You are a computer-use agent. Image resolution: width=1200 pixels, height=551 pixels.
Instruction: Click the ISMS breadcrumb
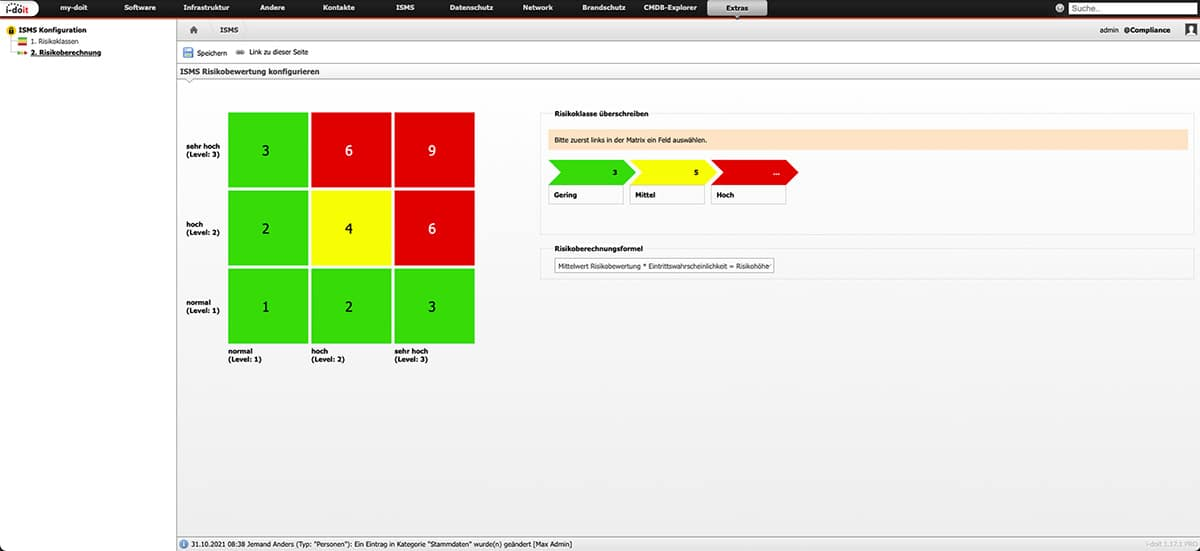229,31
